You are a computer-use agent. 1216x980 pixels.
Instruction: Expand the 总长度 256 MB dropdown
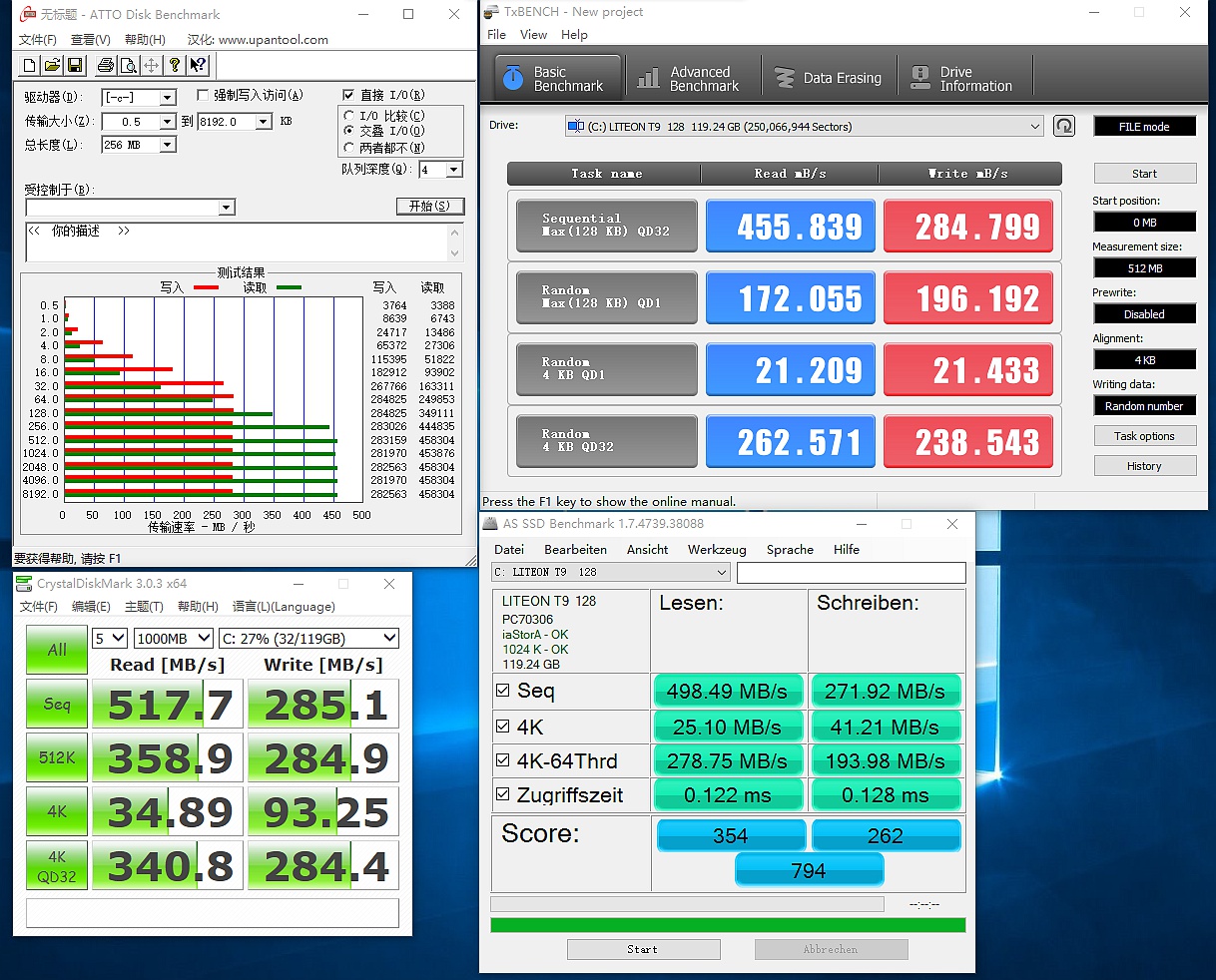click(x=168, y=146)
